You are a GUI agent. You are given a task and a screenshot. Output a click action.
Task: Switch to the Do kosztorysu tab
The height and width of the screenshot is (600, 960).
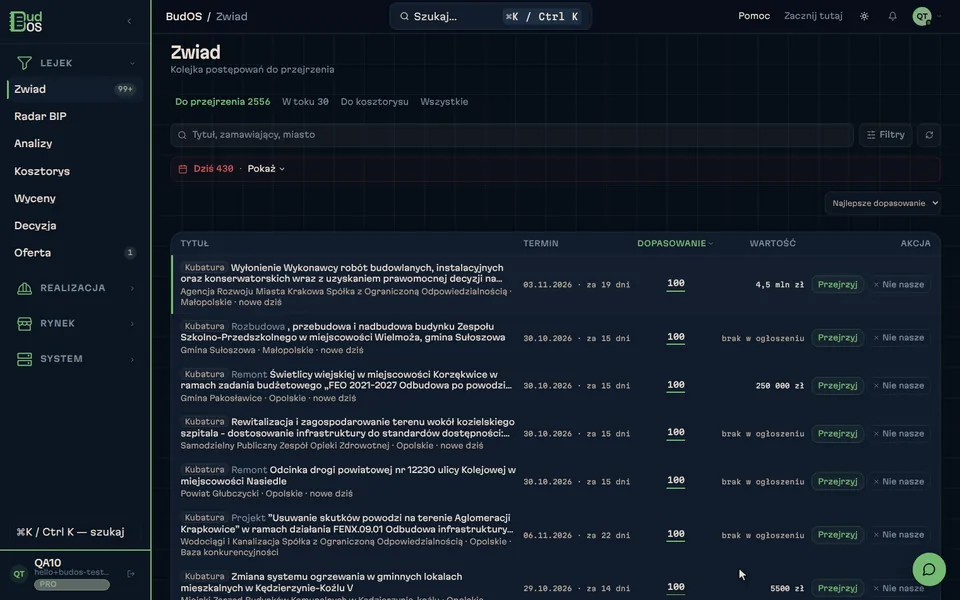374,102
